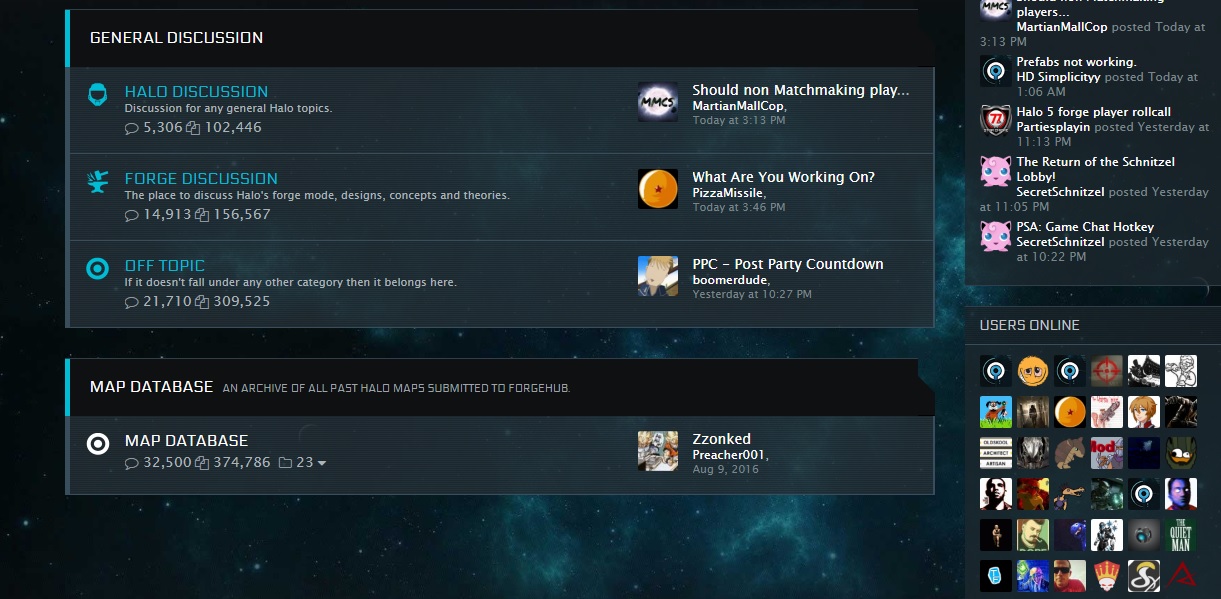This screenshot has height=599, width=1221.
Task: Click the Off Topic forum circle icon
Action: pyautogui.click(x=98, y=268)
